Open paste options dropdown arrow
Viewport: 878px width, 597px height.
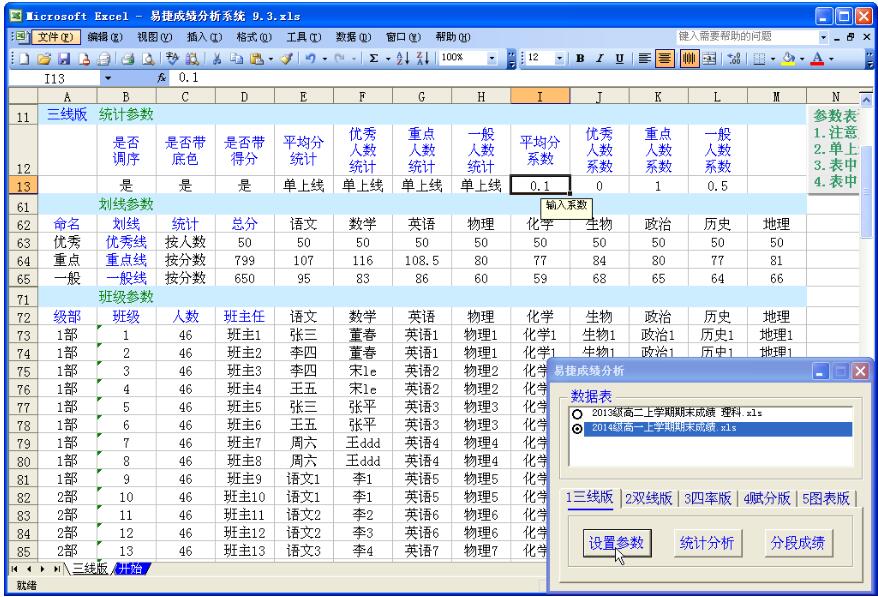(x=271, y=58)
